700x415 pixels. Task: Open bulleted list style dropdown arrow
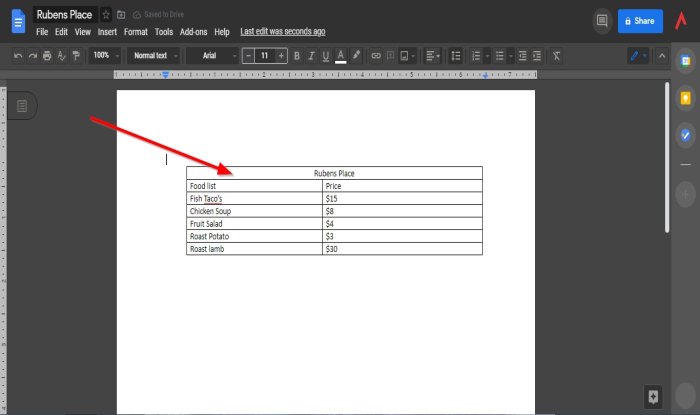[511, 56]
